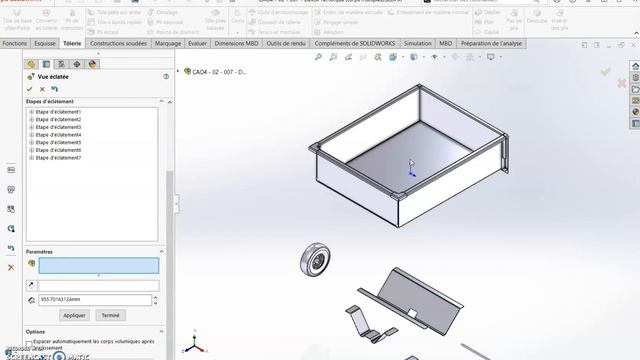The width and height of the screenshot is (640, 360).
Task: Expand Etape d'éclatement7 tree node
Action: pyautogui.click(x=31, y=158)
